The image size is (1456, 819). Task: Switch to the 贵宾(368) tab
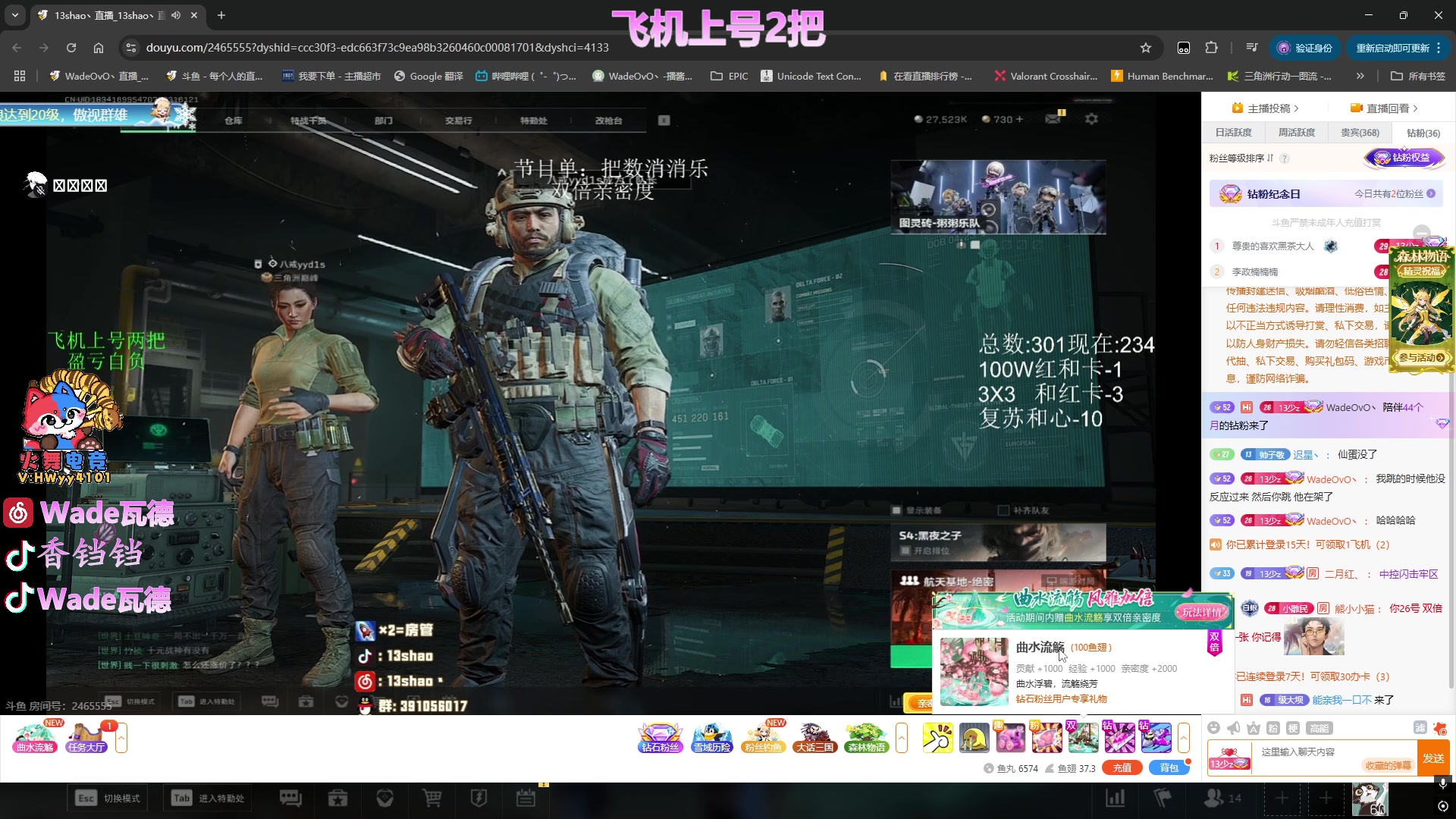point(1360,133)
